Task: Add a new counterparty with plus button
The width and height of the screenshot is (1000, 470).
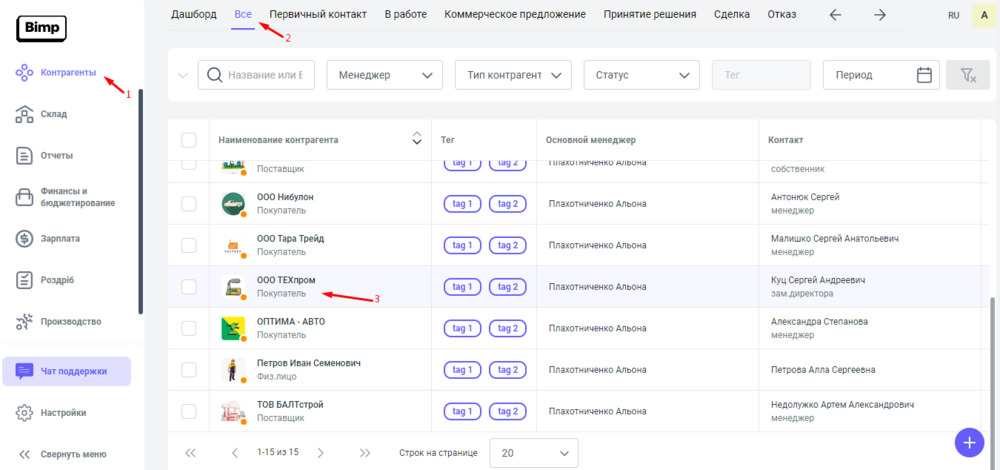Action: coord(969,441)
